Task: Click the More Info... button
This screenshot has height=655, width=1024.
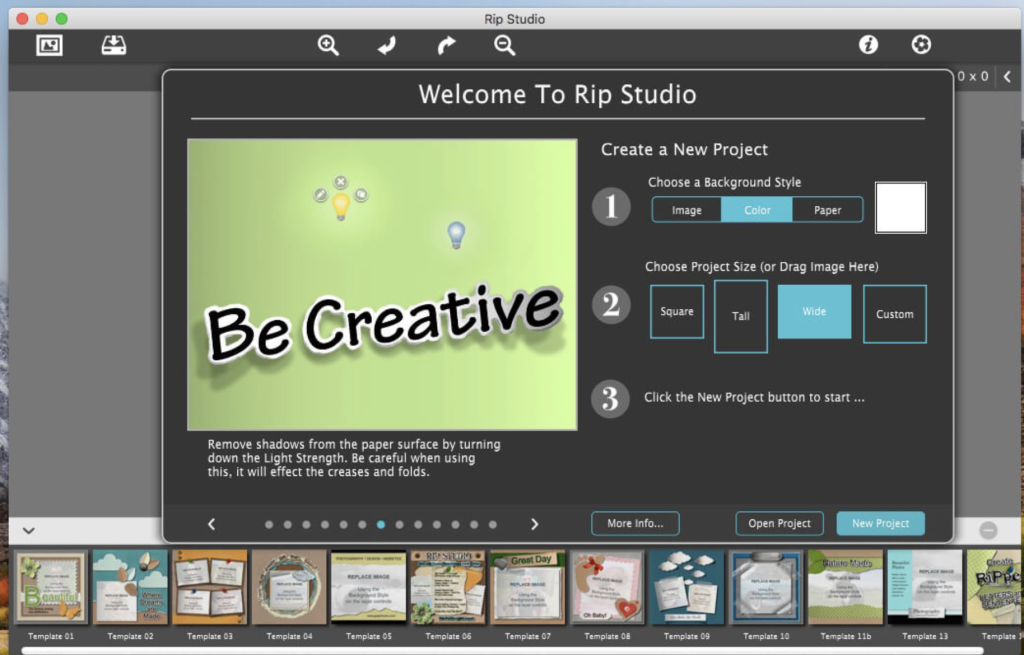Action: 635,524
